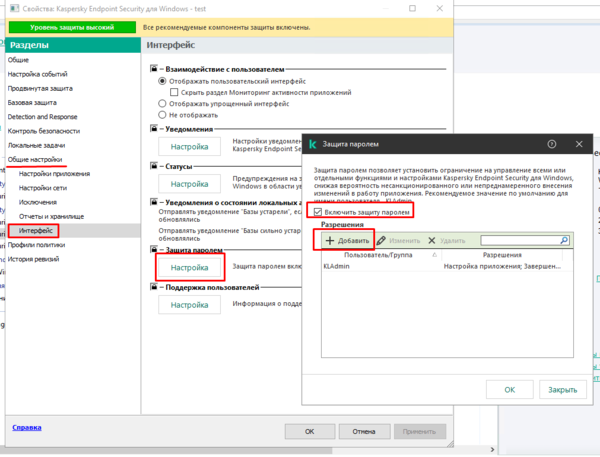Viewport: 600px width, 457px height.
Task: Click OK in properties window
Action: 310,431
